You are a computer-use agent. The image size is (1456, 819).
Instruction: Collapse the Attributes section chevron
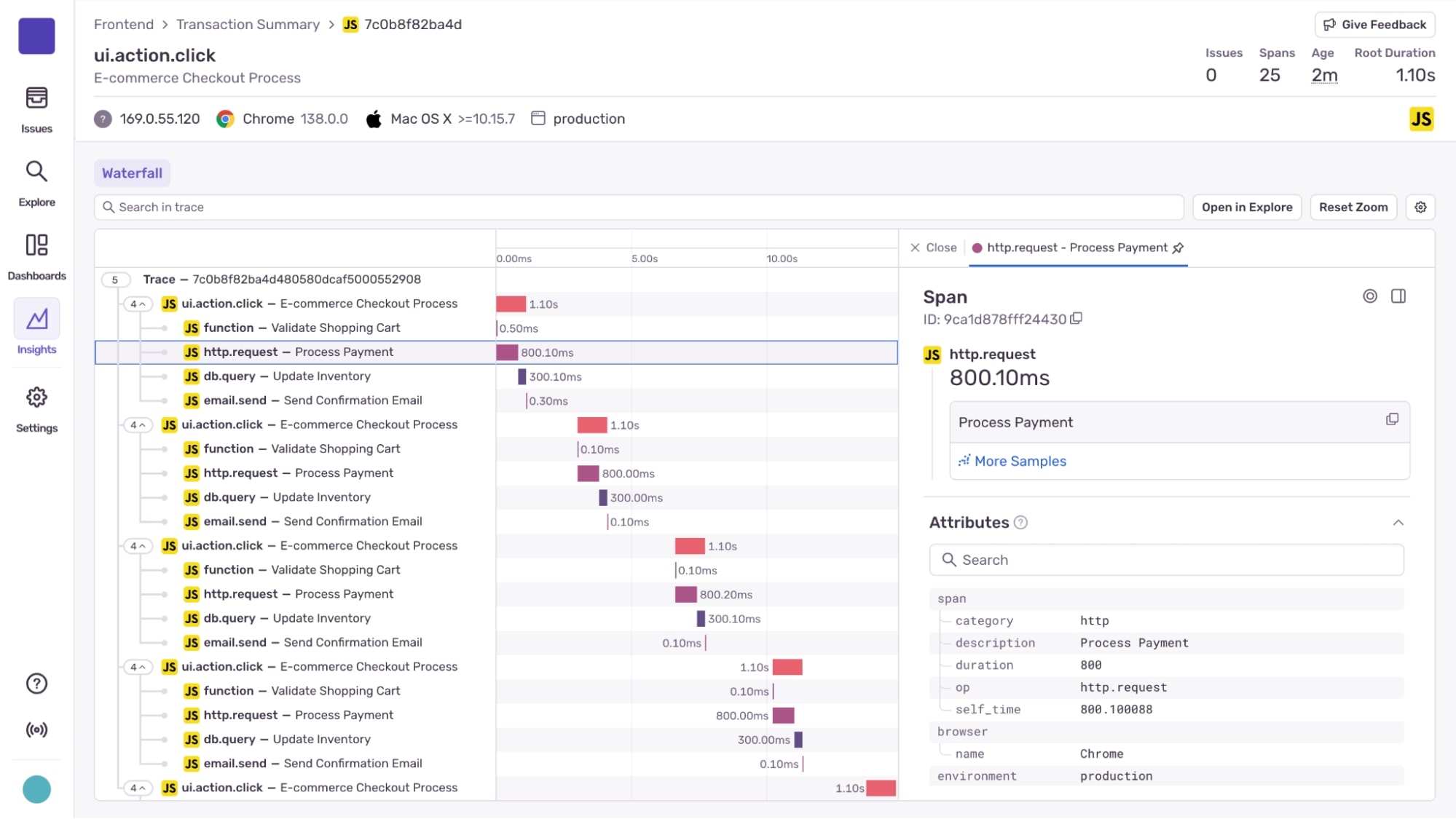[x=1398, y=523]
